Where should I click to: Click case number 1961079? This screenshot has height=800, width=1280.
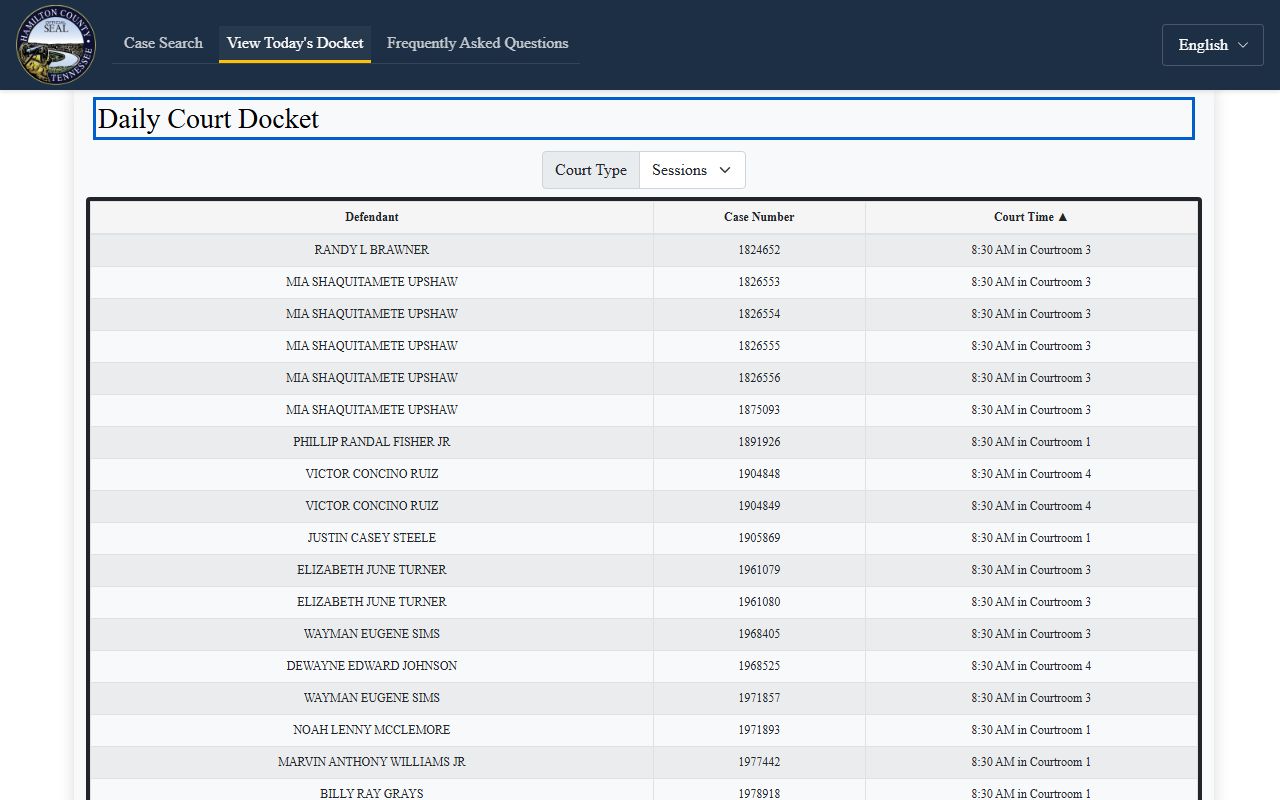tap(759, 570)
